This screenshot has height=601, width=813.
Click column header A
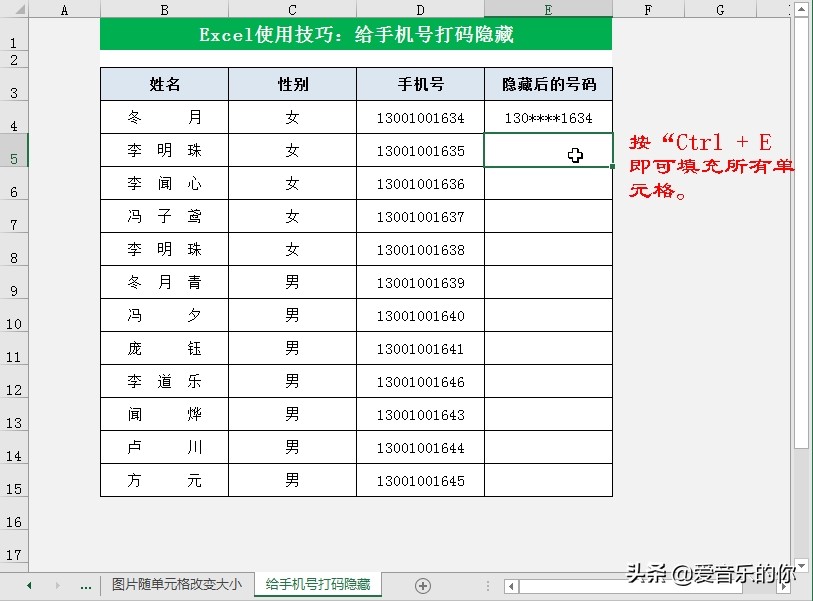(64, 10)
